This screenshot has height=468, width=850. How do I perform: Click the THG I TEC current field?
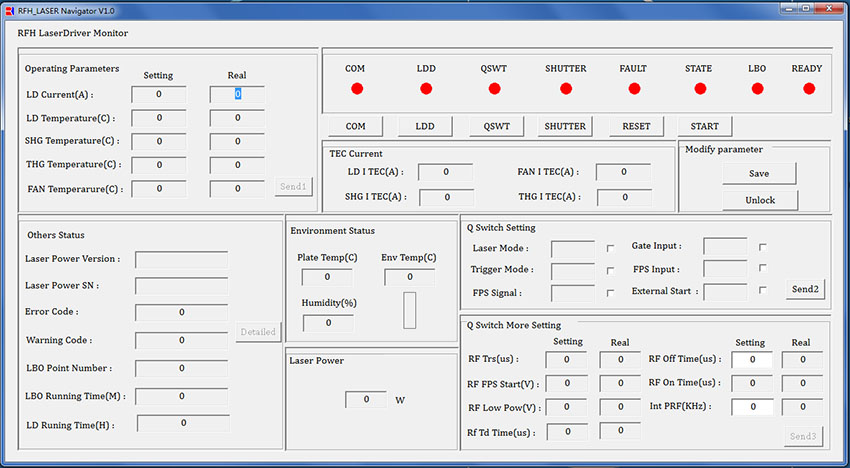[624, 197]
